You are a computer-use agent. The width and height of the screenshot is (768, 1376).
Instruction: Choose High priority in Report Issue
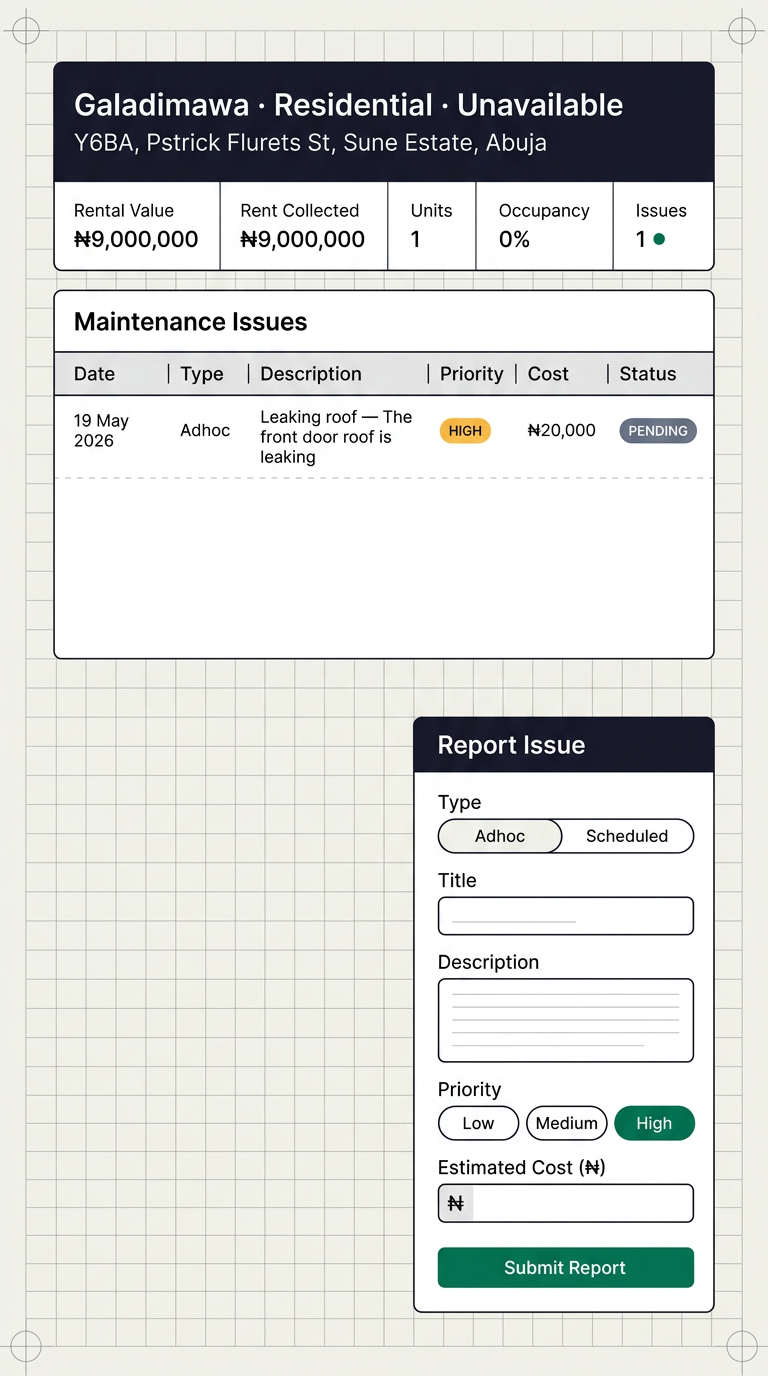654,1123
